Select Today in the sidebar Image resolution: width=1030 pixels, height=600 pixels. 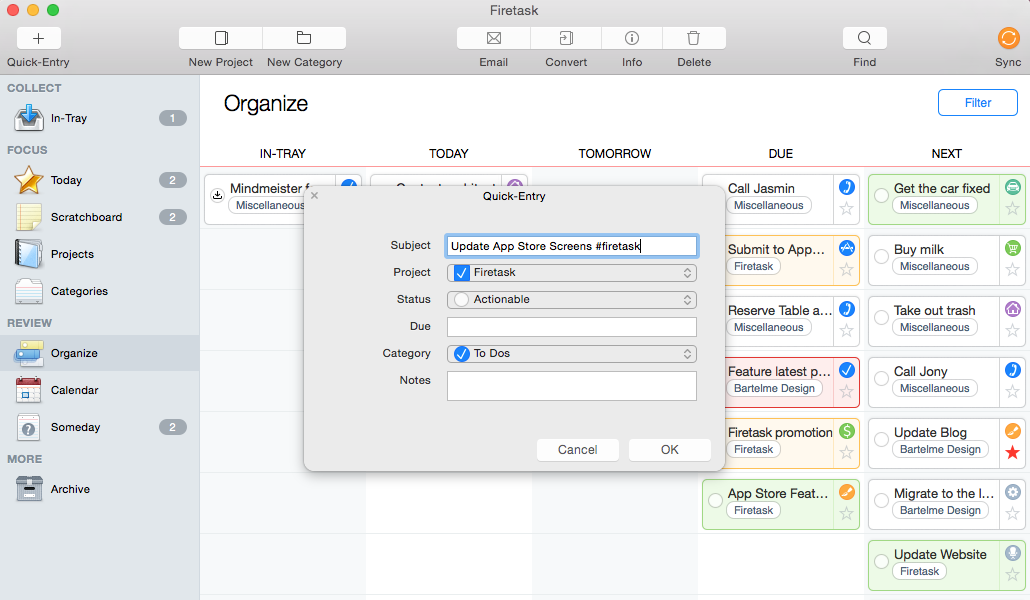click(99, 180)
